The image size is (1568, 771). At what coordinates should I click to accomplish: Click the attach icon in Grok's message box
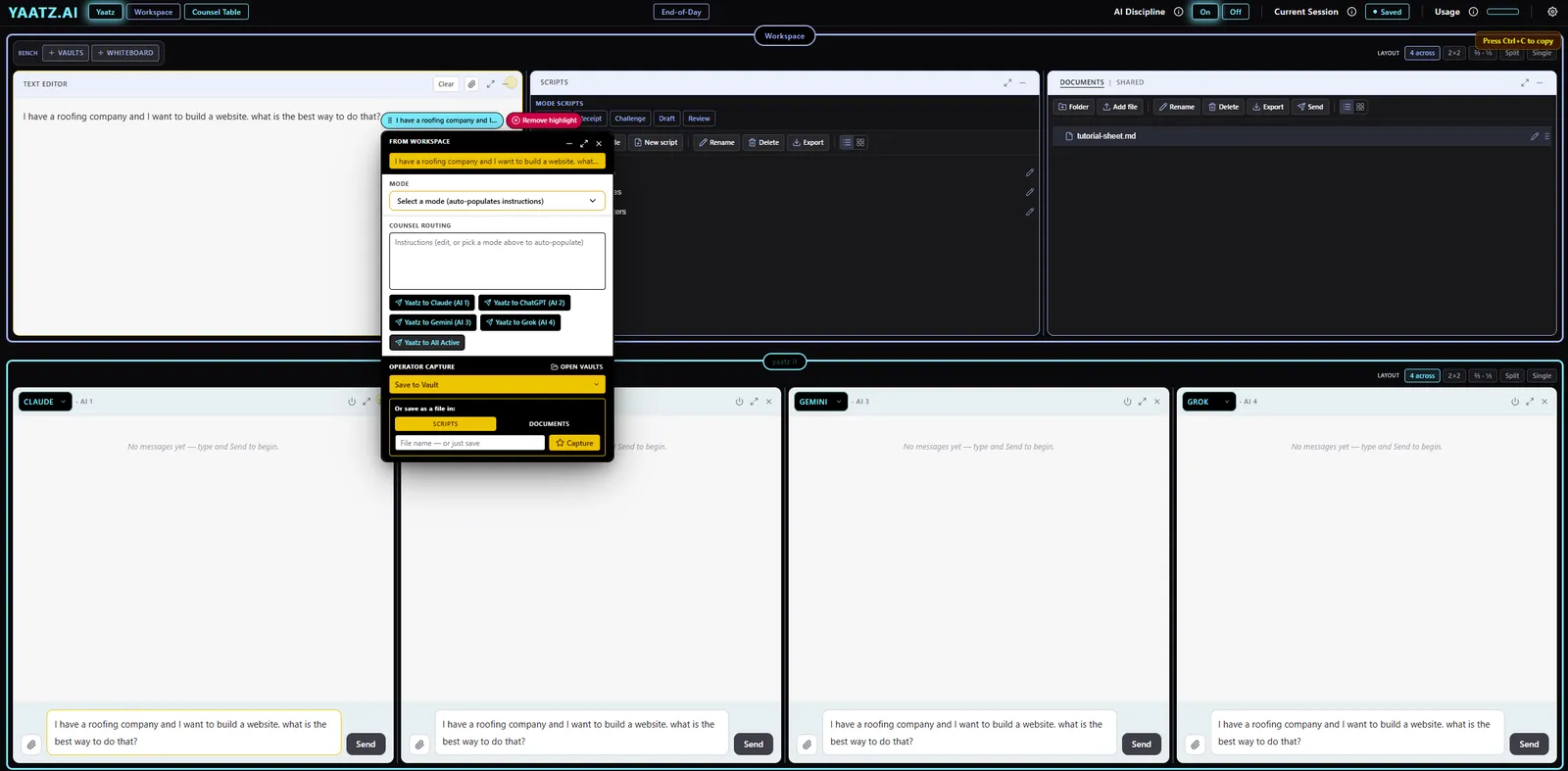pyautogui.click(x=1195, y=745)
